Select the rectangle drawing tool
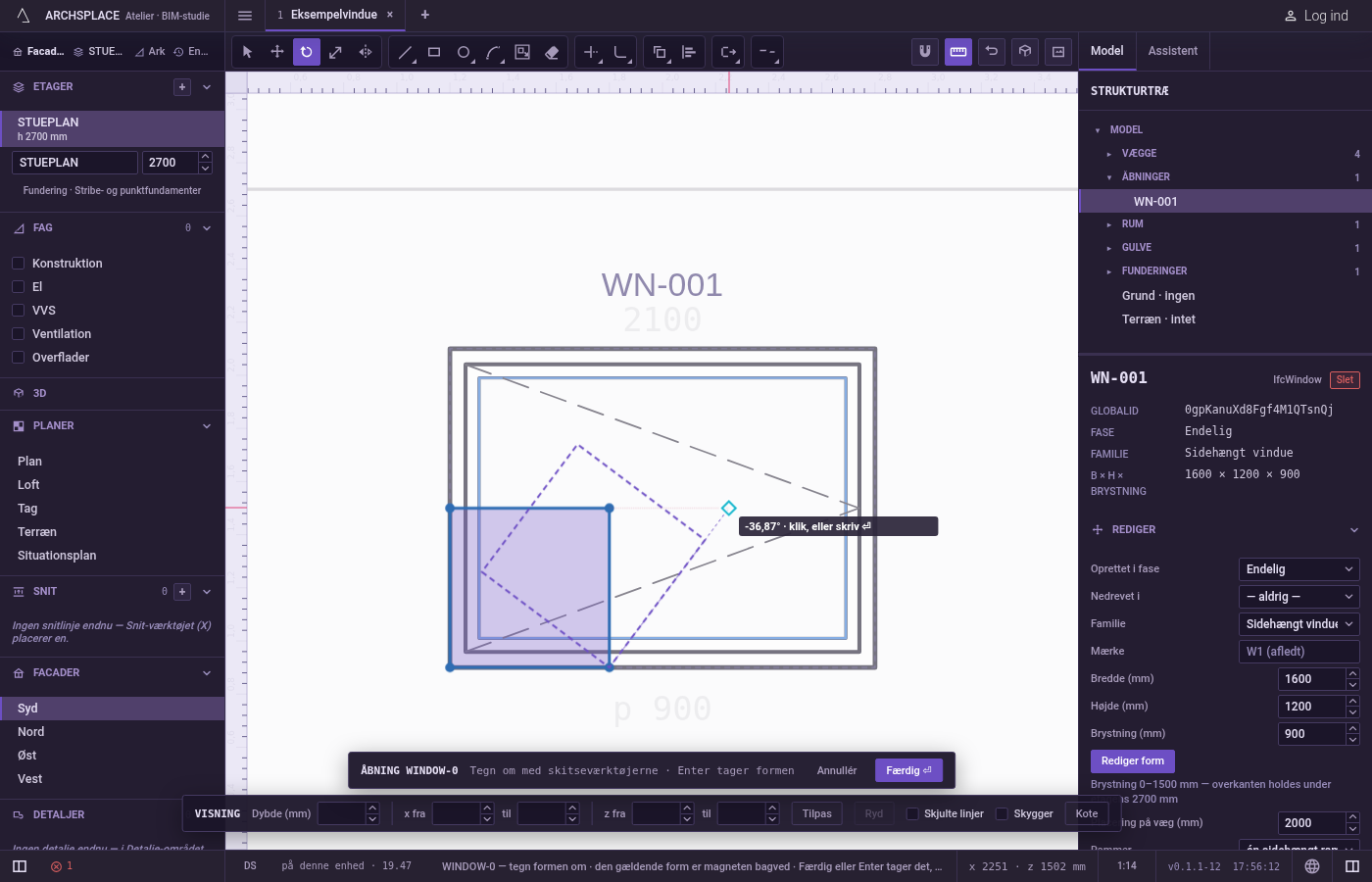Viewport: 1372px width, 882px height. click(434, 52)
